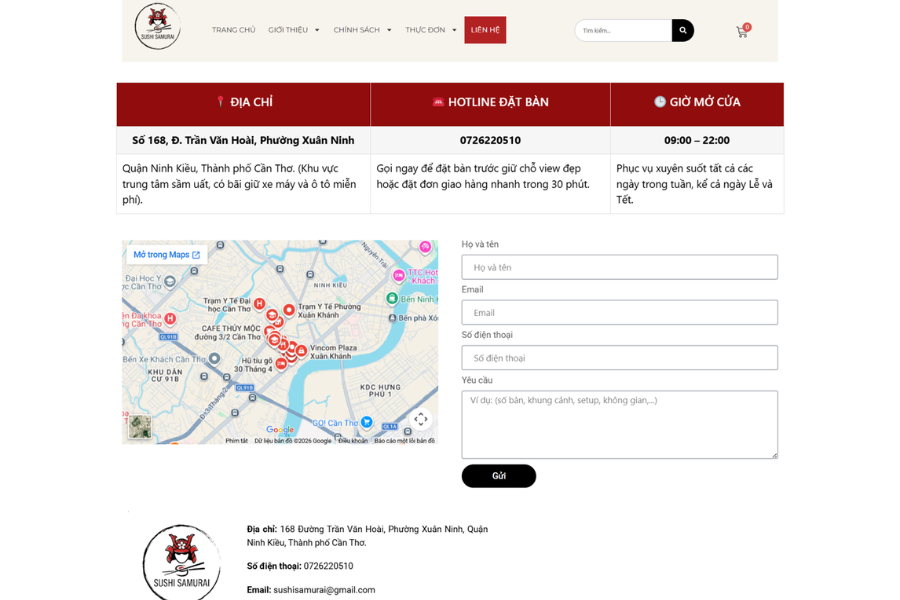Click the Sushi Samurai header logo
Screen dimensions: 900x600
click(x=157, y=26)
